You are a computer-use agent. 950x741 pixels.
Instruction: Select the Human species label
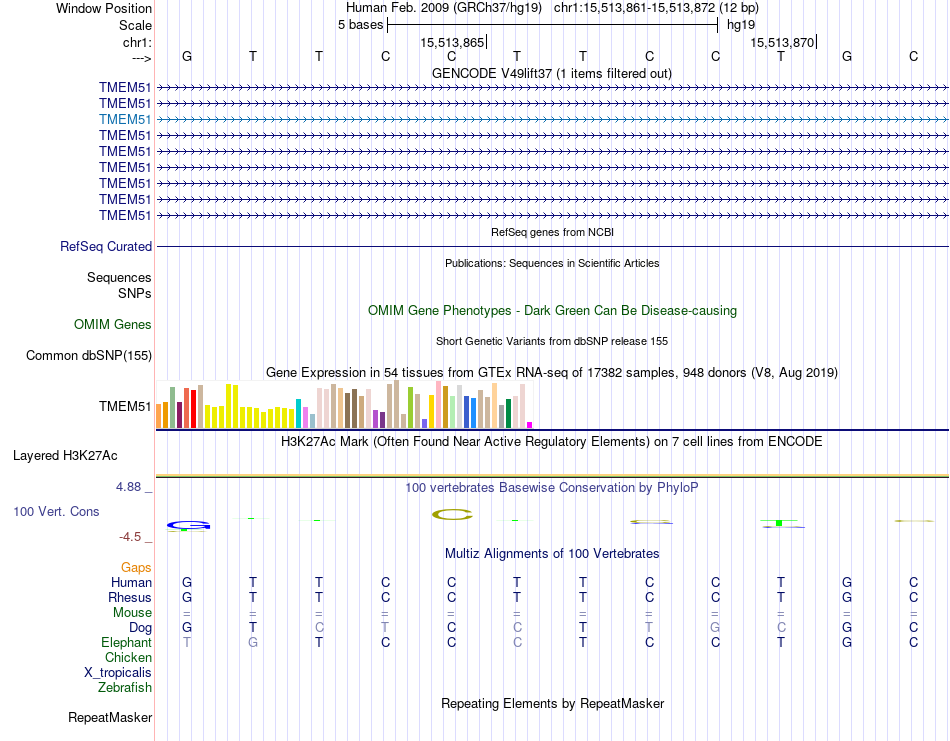[131, 582]
